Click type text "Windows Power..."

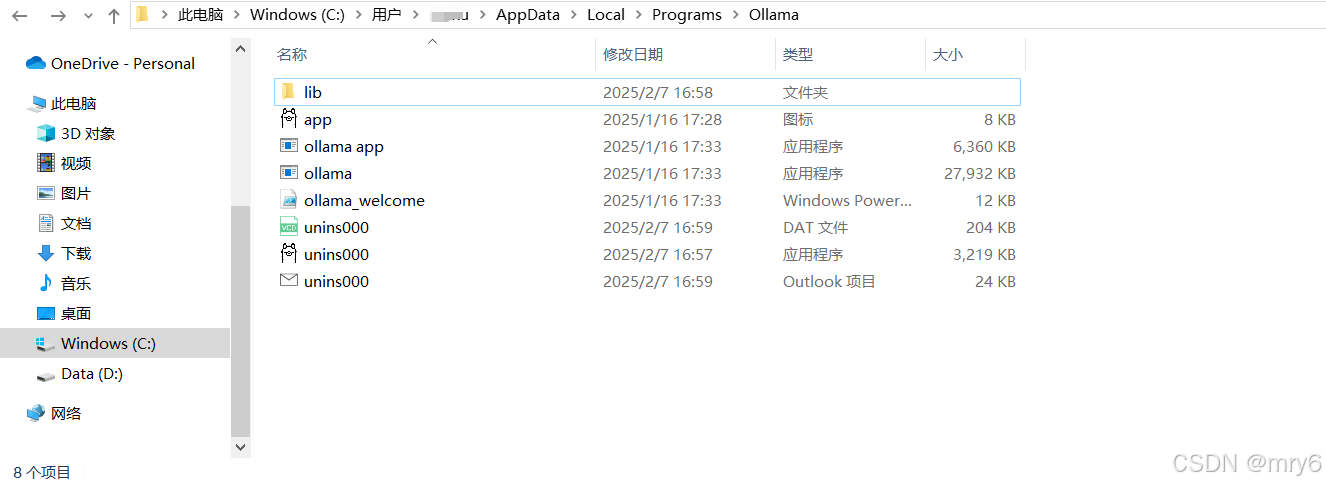pyautogui.click(x=847, y=201)
